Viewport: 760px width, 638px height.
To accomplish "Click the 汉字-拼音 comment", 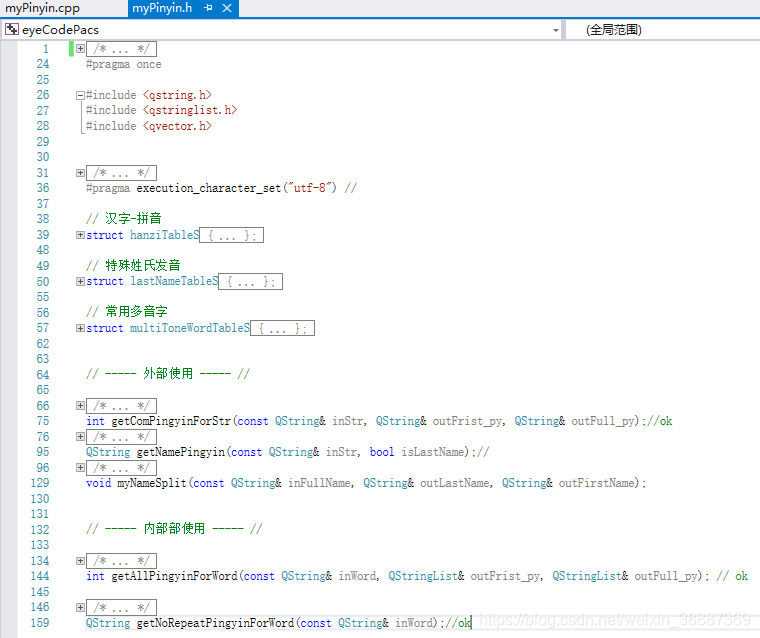I will 124,219.
